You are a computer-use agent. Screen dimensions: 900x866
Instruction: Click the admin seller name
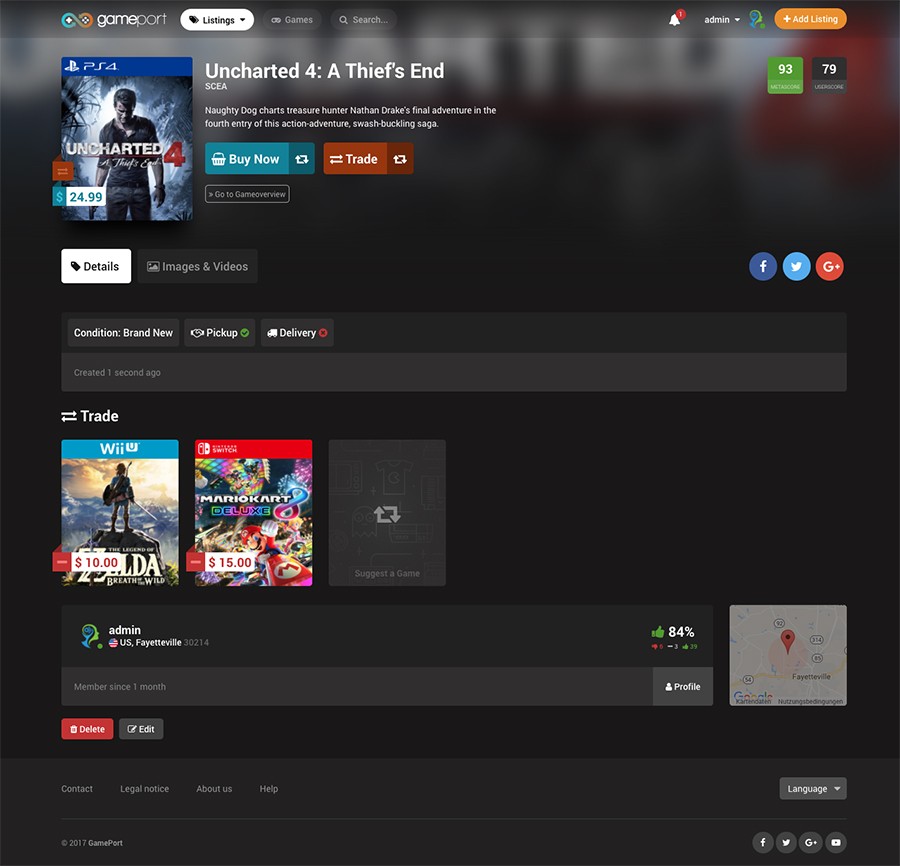125,630
